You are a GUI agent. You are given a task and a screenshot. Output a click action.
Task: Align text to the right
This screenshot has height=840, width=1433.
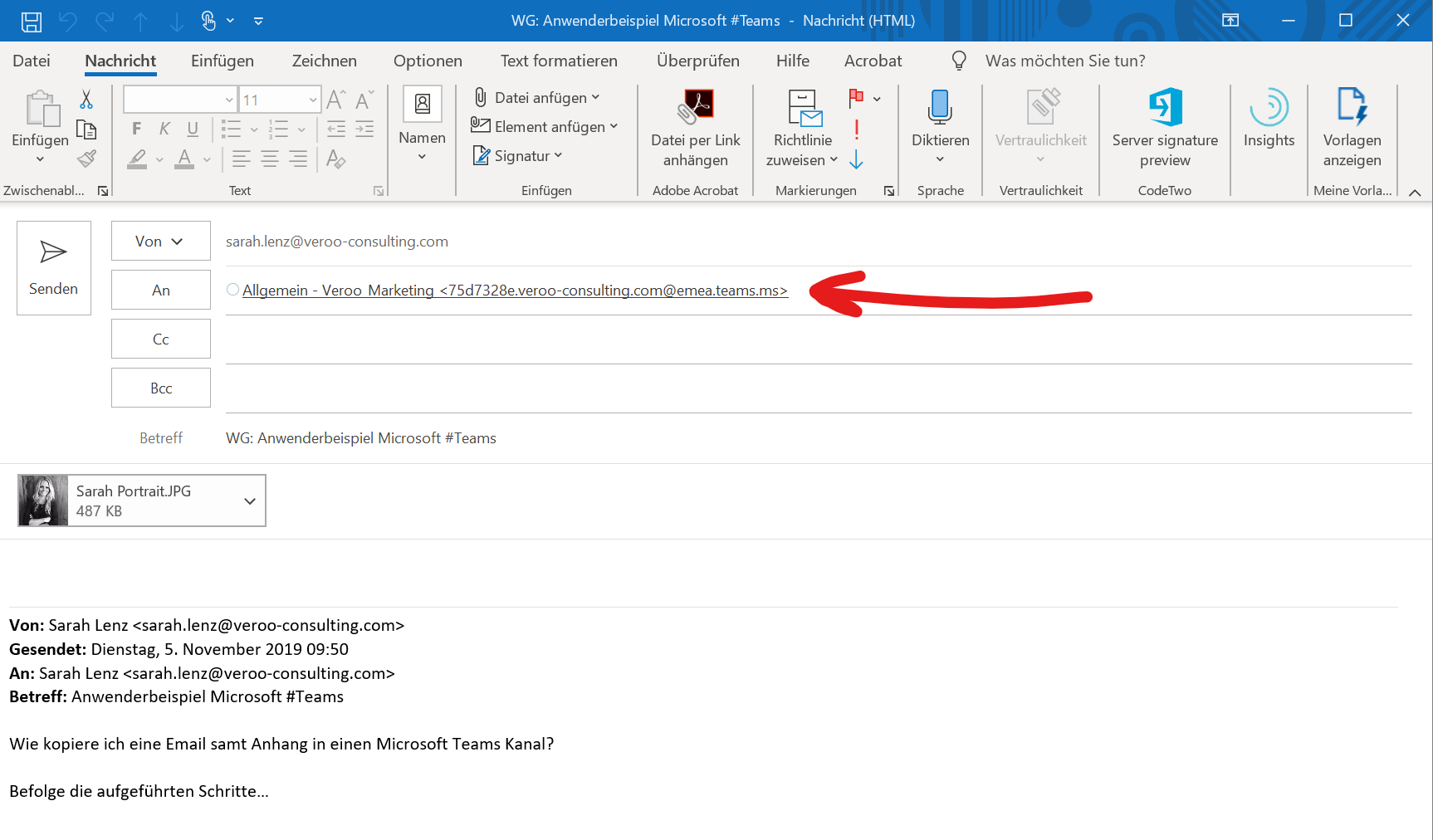tap(298, 159)
